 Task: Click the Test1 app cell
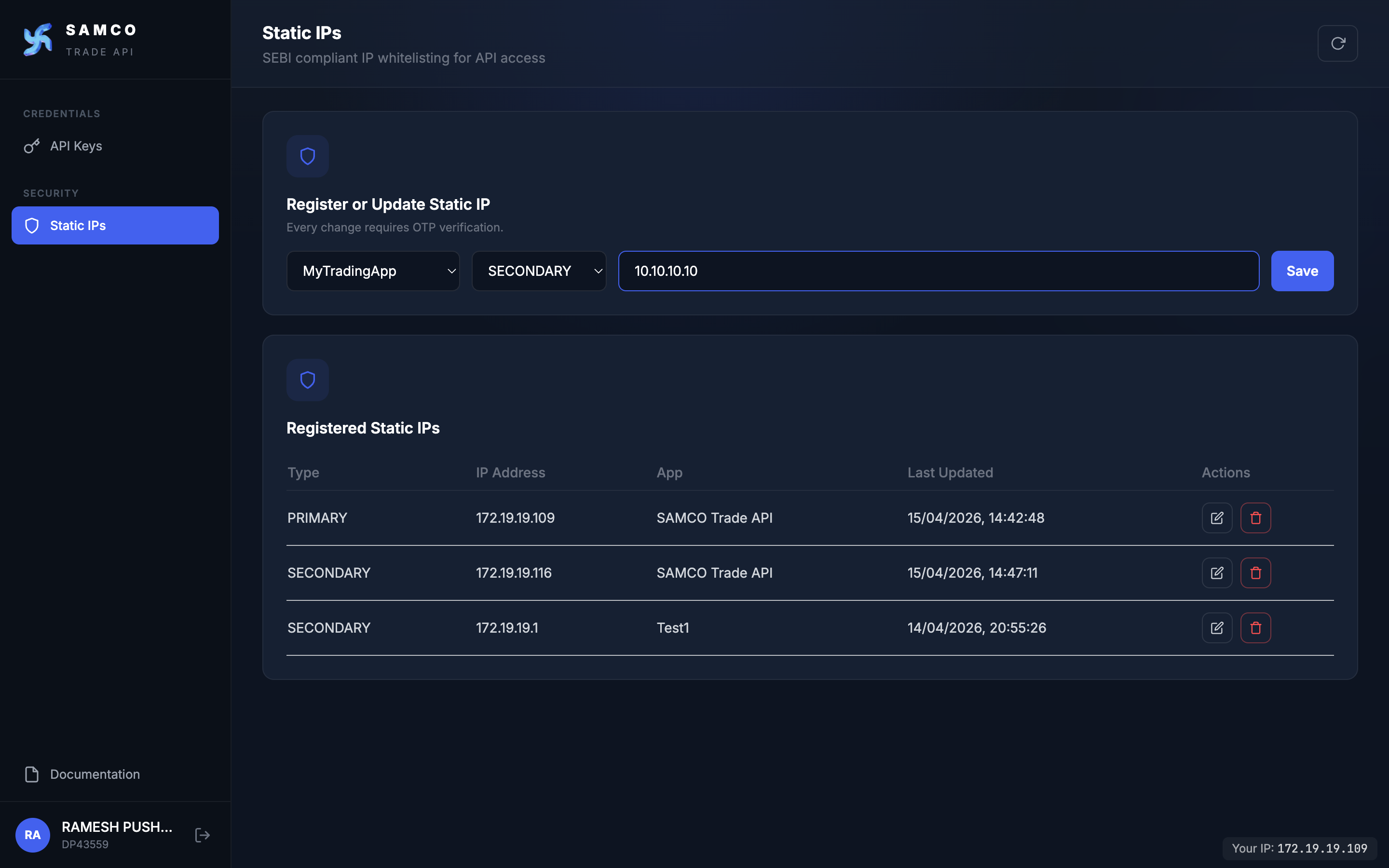(672, 628)
